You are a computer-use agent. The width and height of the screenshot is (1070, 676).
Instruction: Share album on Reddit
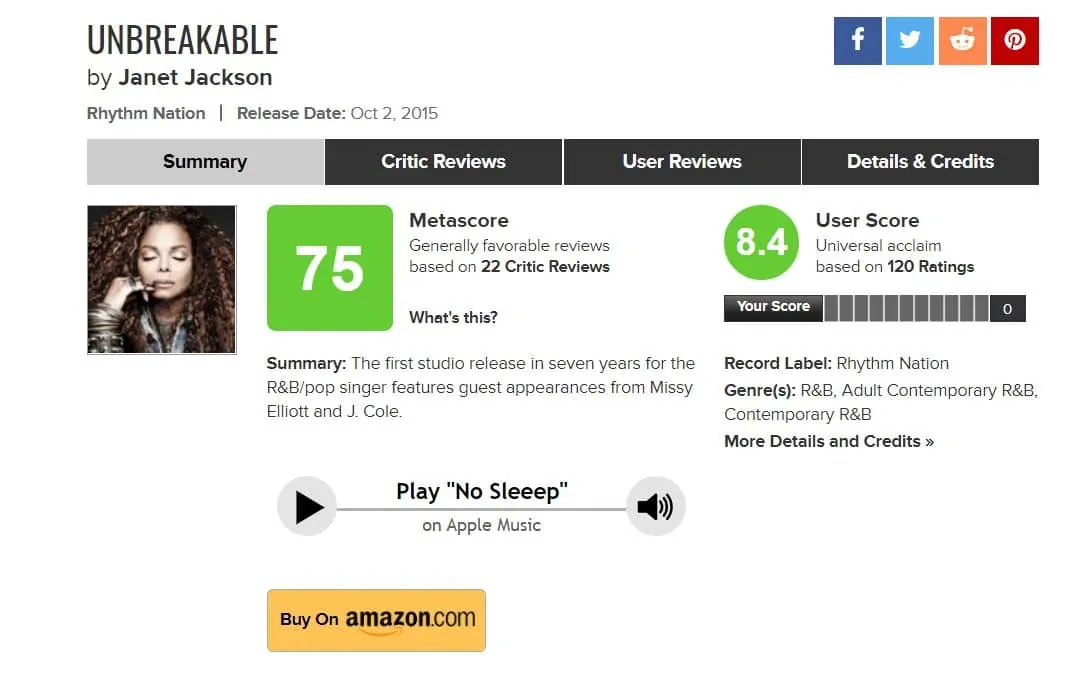coord(962,41)
